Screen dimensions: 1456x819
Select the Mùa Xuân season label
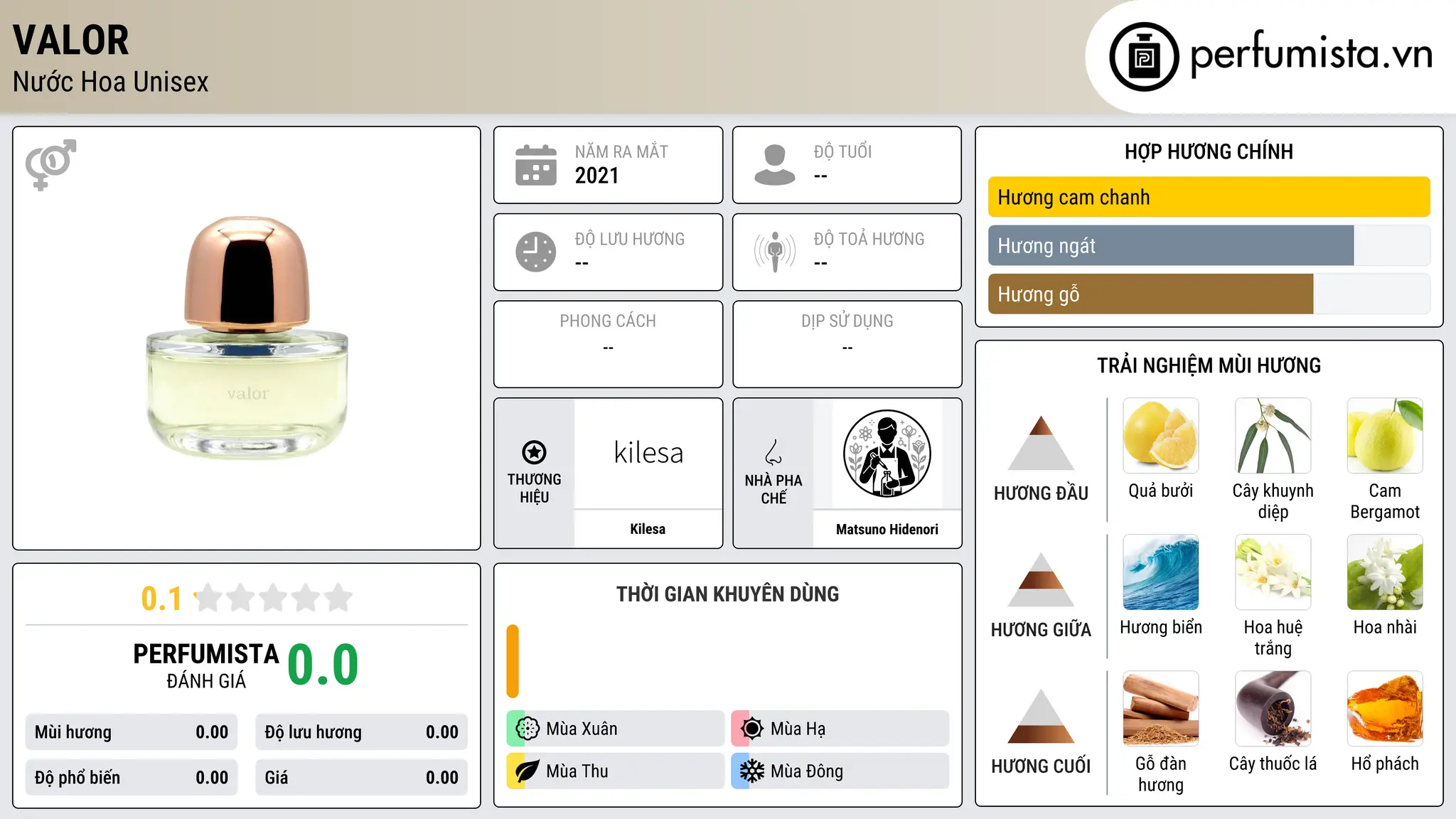(x=582, y=729)
